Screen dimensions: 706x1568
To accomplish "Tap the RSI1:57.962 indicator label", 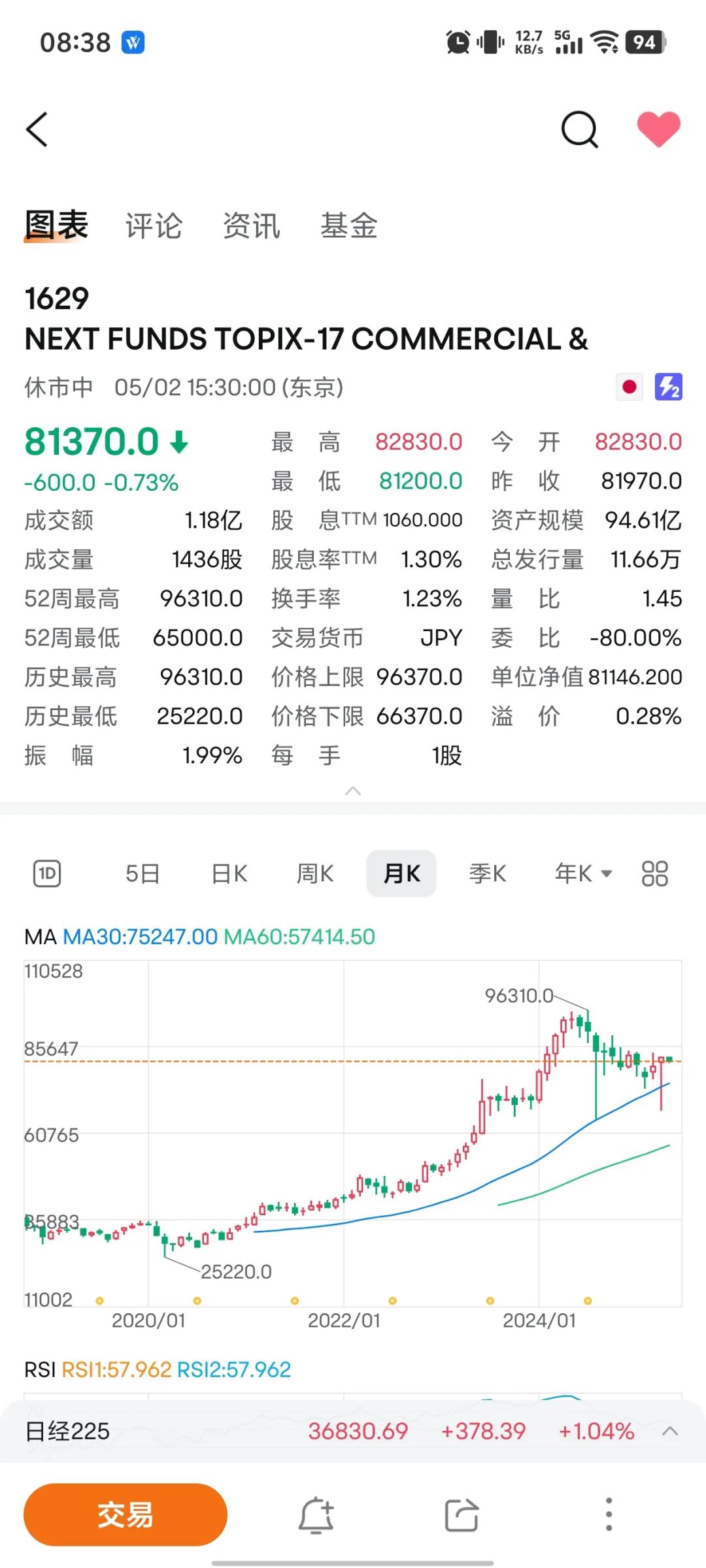I will (116, 1369).
